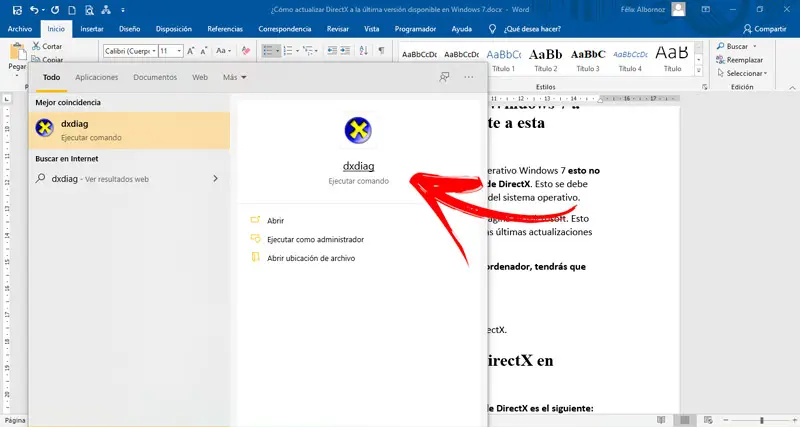Increase font size with the larger A icon

pyautogui.click(x=190, y=51)
